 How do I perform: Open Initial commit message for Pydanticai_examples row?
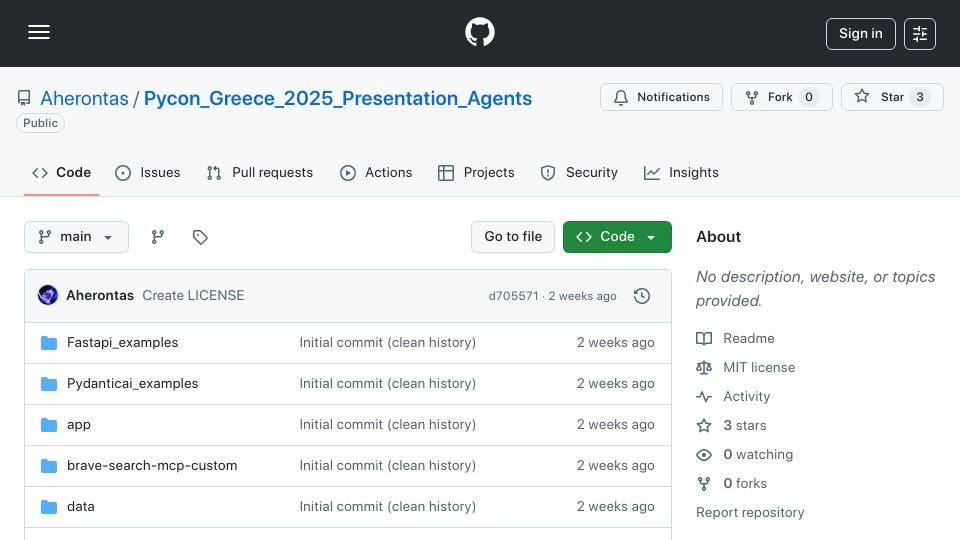click(388, 383)
